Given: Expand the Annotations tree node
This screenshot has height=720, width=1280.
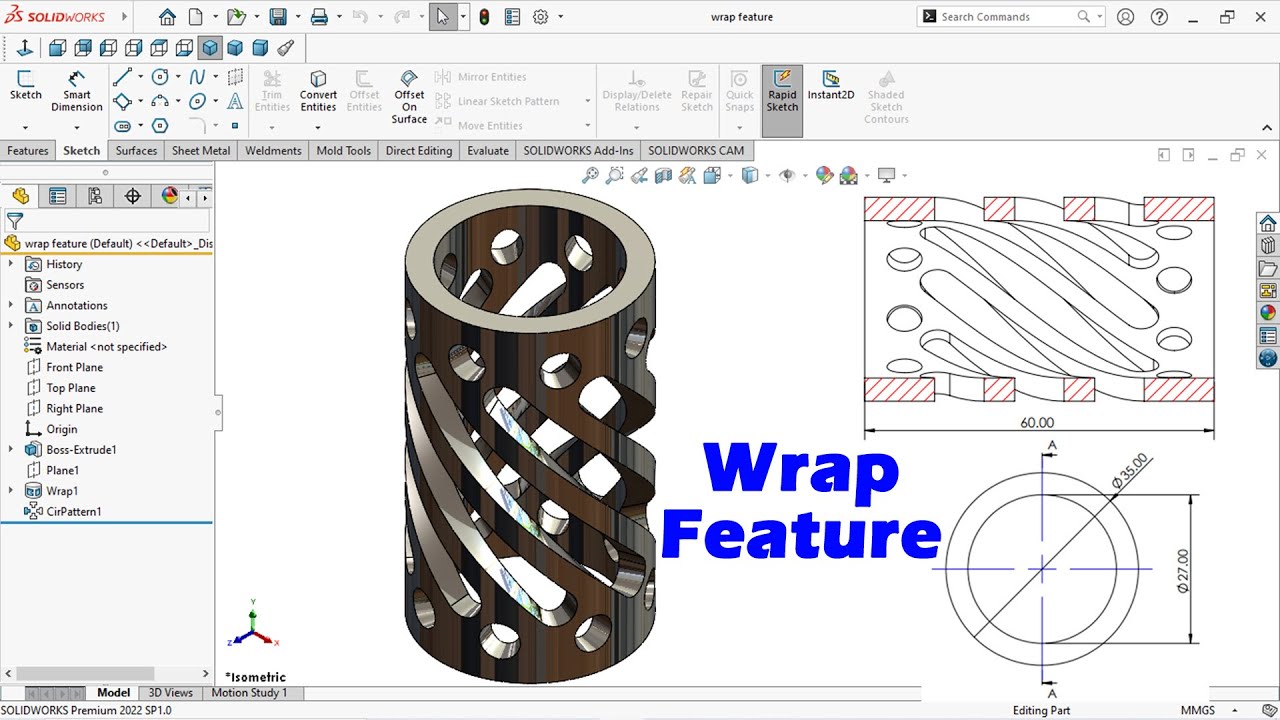Looking at the screenshot, I should tap(11, 305).
